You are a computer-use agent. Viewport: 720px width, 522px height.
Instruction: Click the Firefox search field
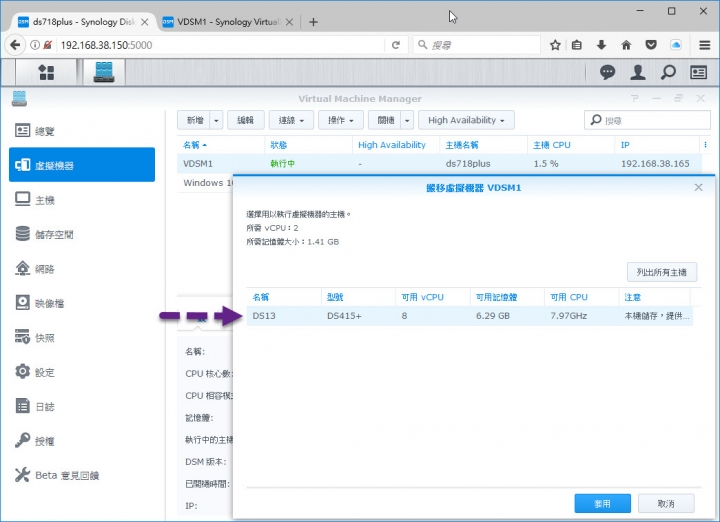tap(478, 45)
